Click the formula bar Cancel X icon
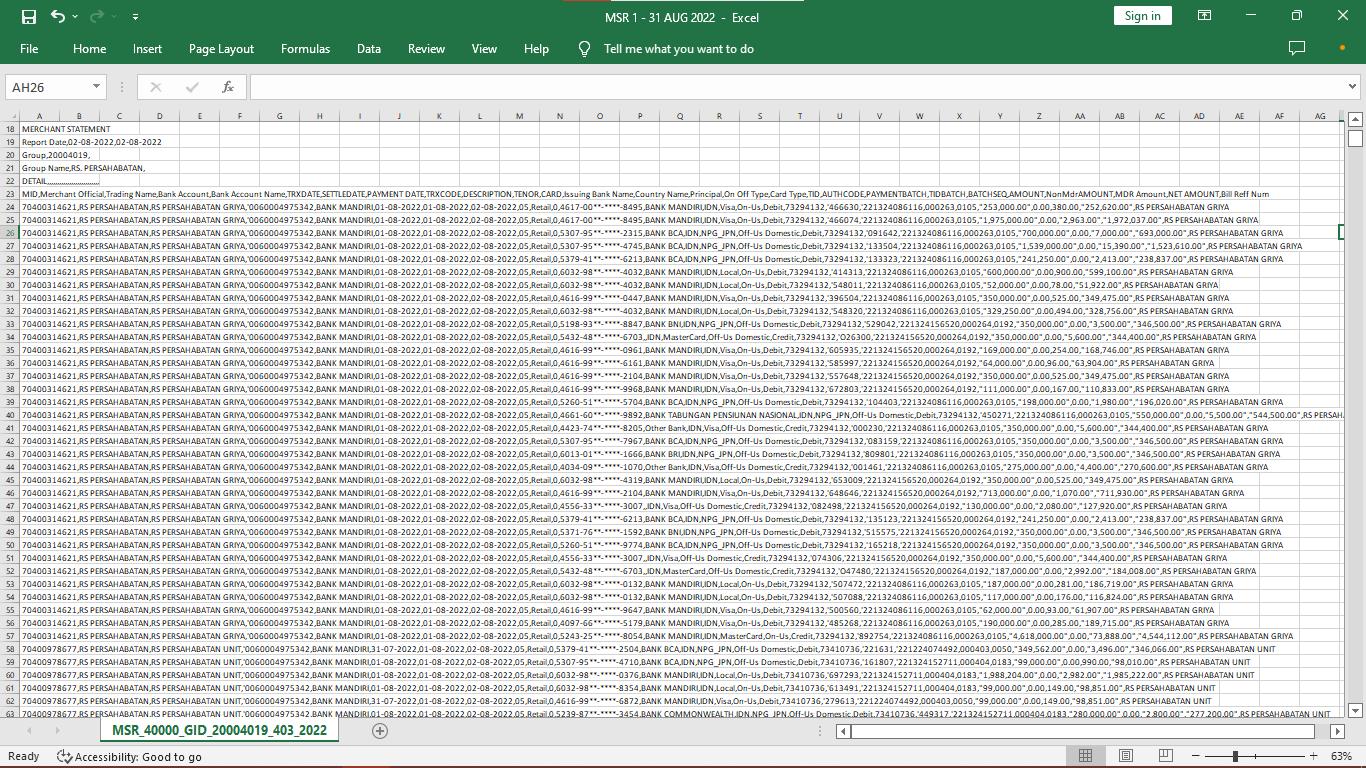This screenshot has width=1366, height=768. (155, 87)
